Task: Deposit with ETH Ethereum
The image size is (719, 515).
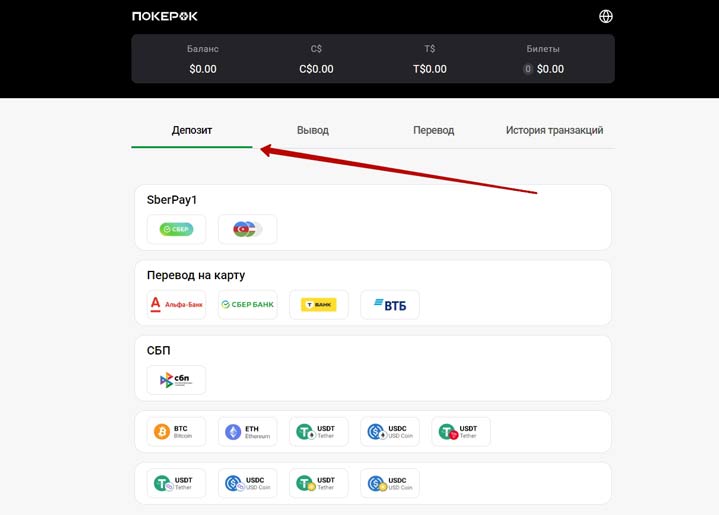Action: [x=248, y=432]
